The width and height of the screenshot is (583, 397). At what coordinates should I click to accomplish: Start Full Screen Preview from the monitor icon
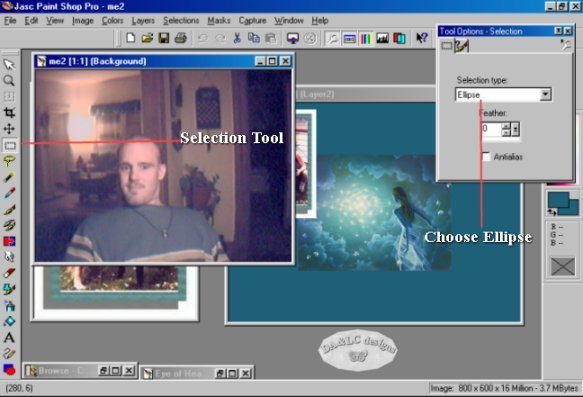point(293,38)
